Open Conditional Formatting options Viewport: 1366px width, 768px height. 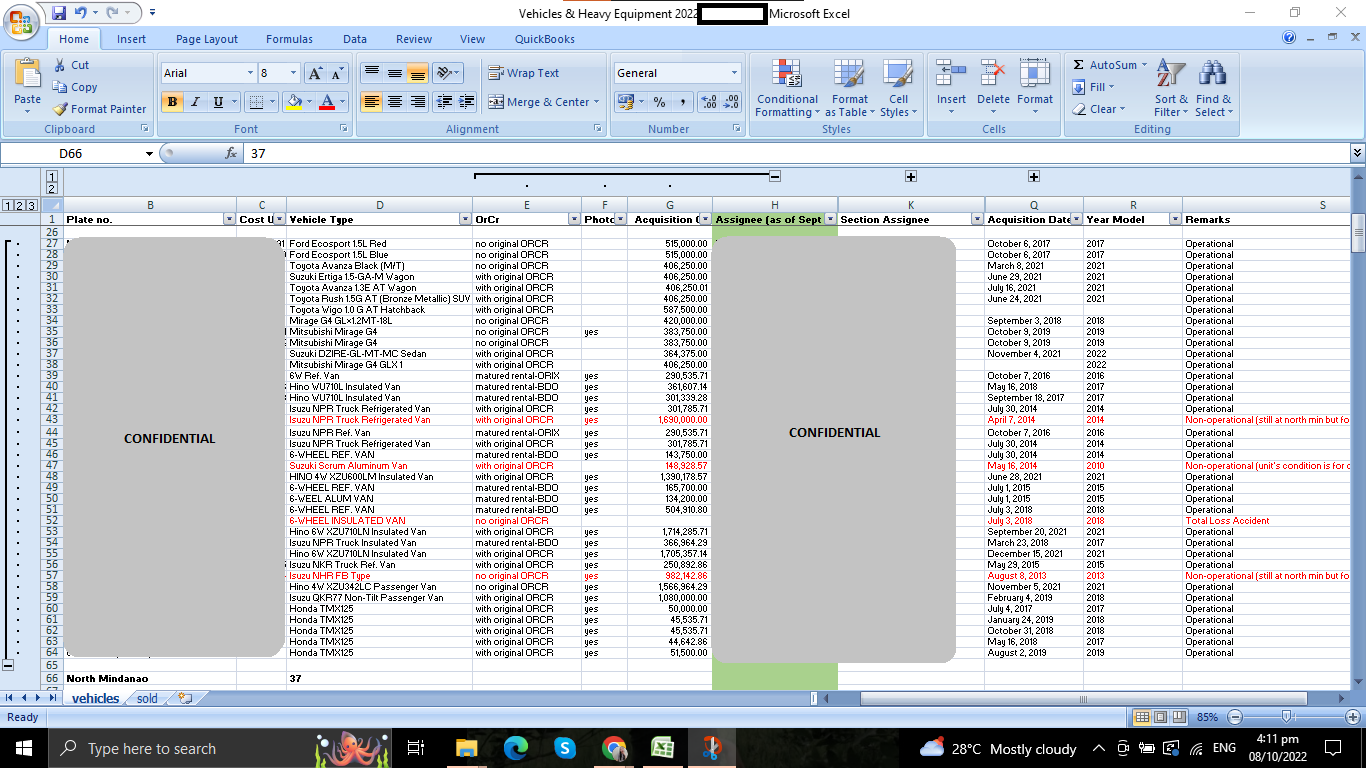(787, 88)
